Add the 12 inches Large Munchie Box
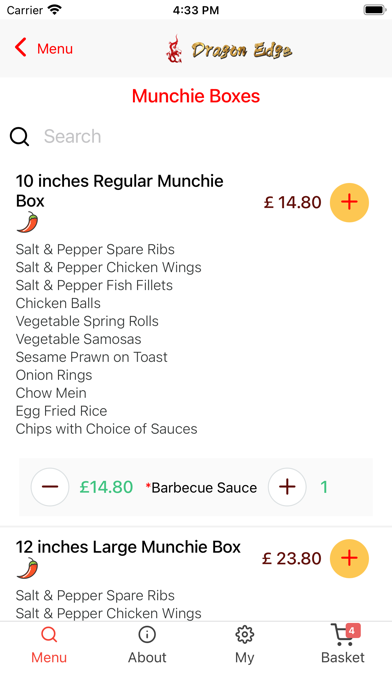The width and height of the screenshot is (392, 696). pos(349,558)
